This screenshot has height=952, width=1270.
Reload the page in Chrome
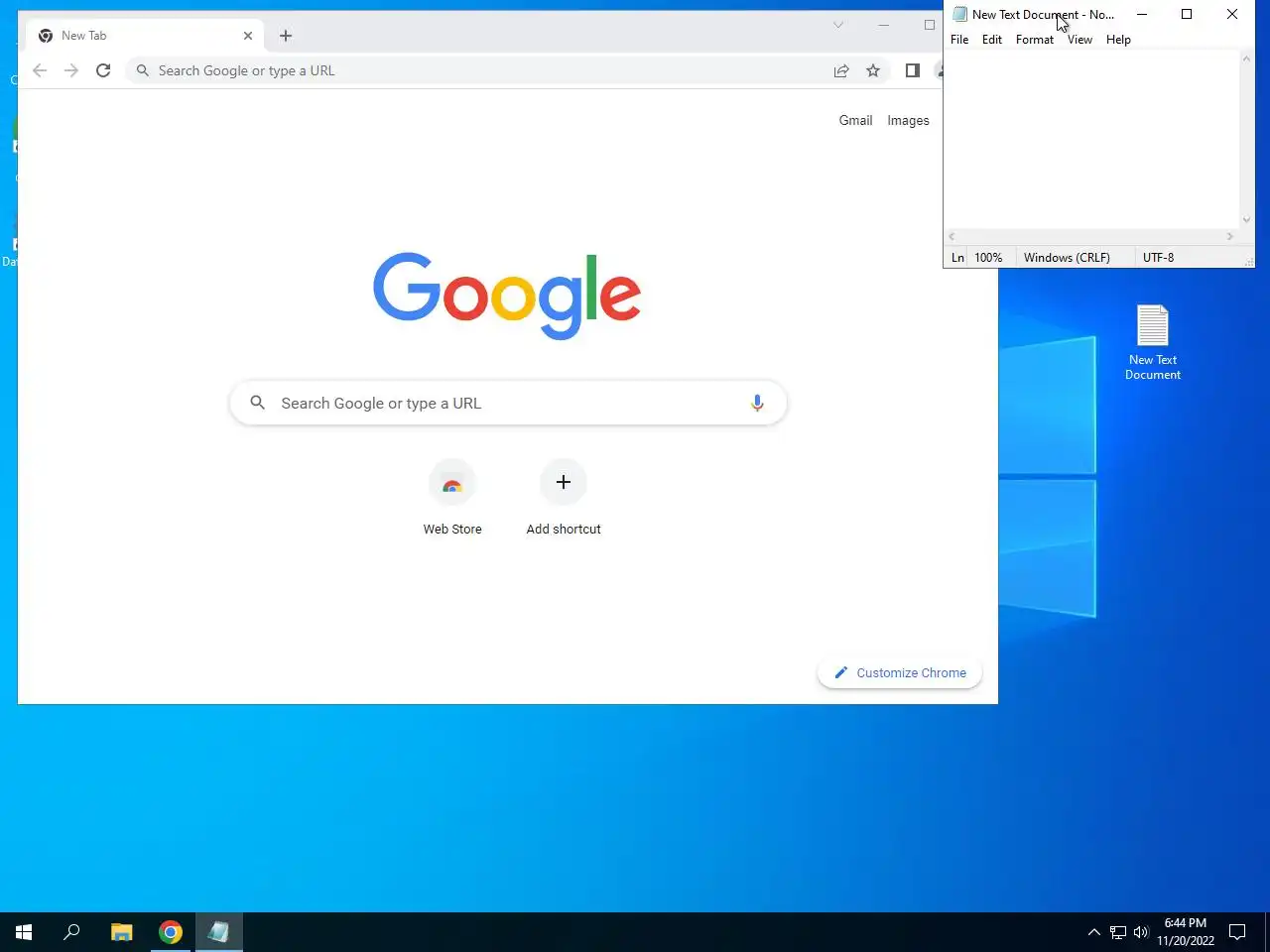point(103,70)
